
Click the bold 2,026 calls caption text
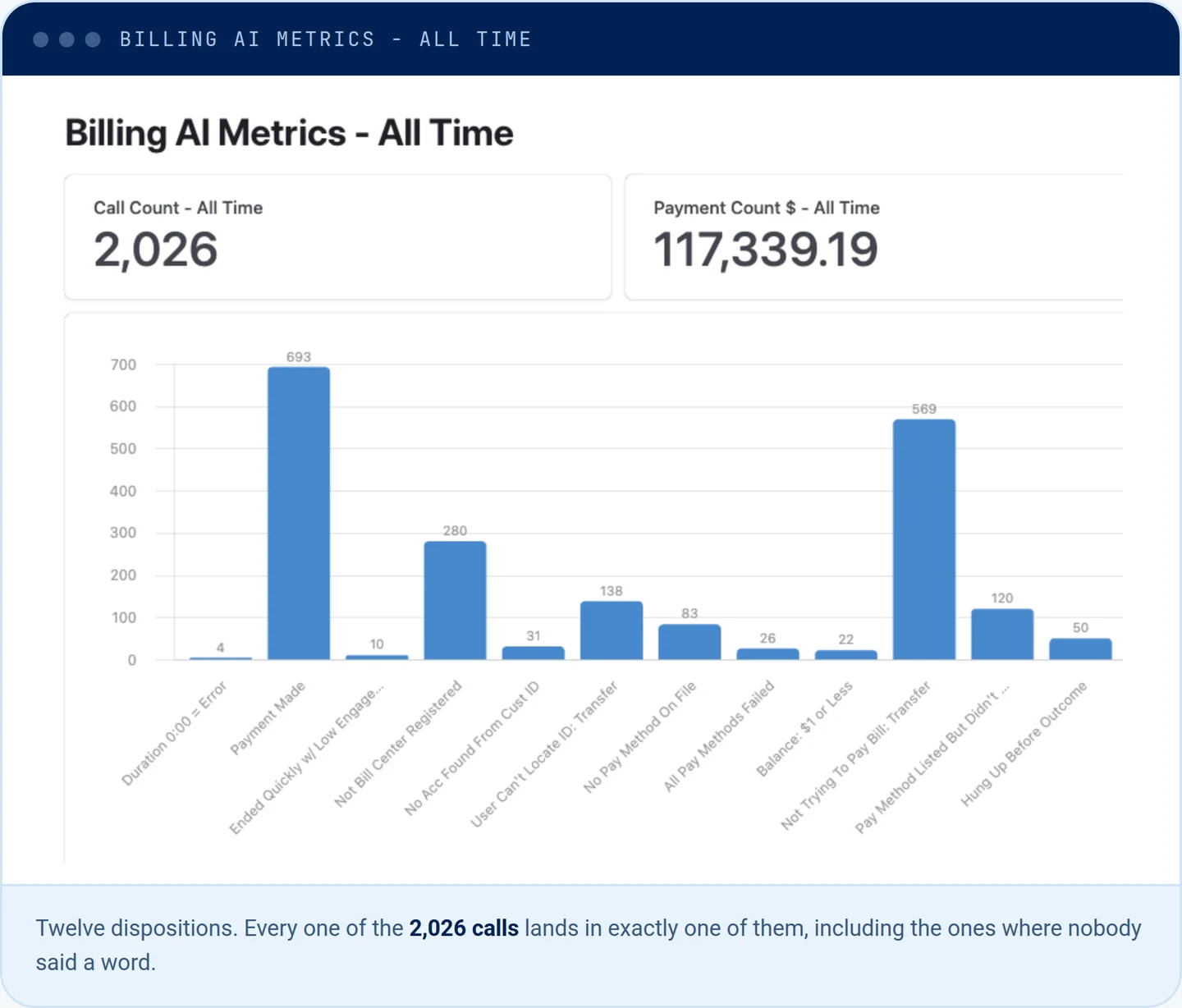[x=464, y=928]
